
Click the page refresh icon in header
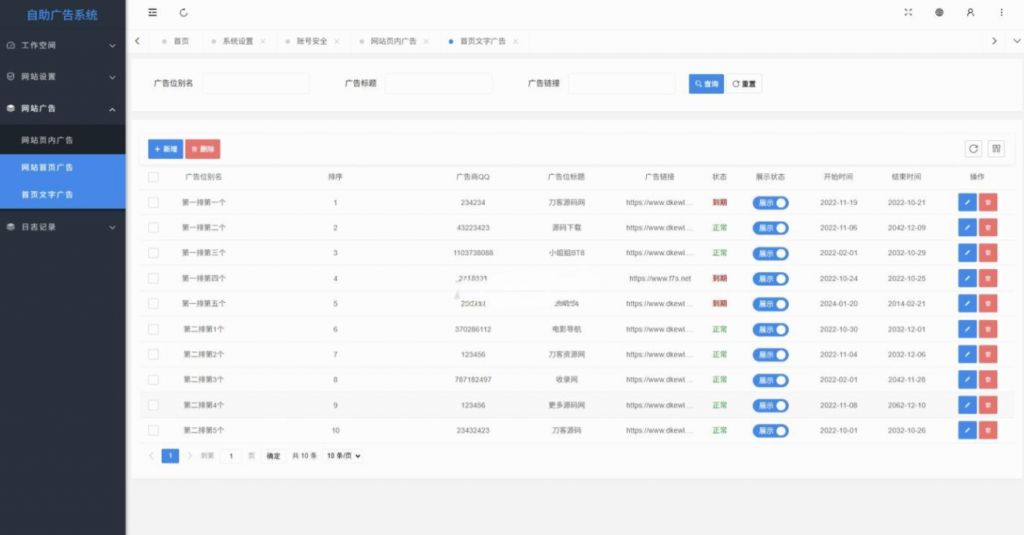[183, 13]
